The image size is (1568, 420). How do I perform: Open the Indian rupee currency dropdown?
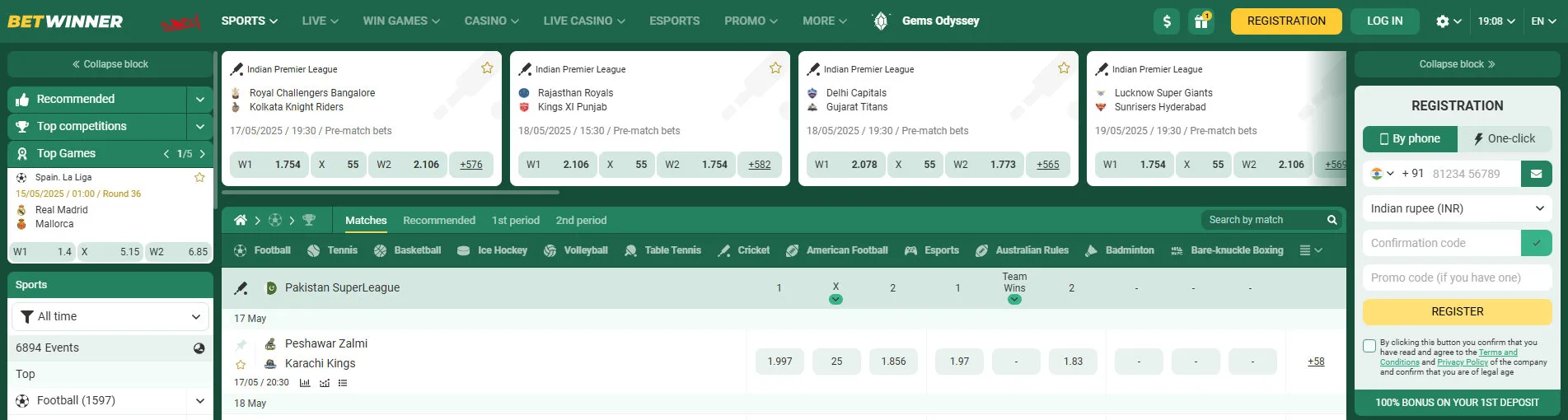point(1457,208)
